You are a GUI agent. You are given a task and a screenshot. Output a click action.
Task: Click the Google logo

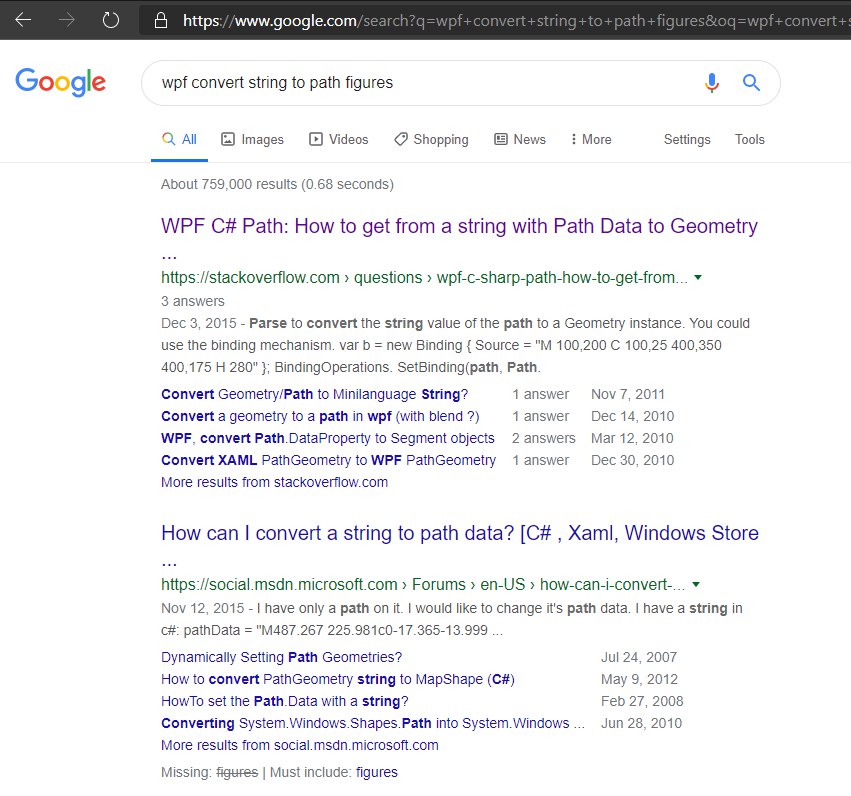[60, 82]
